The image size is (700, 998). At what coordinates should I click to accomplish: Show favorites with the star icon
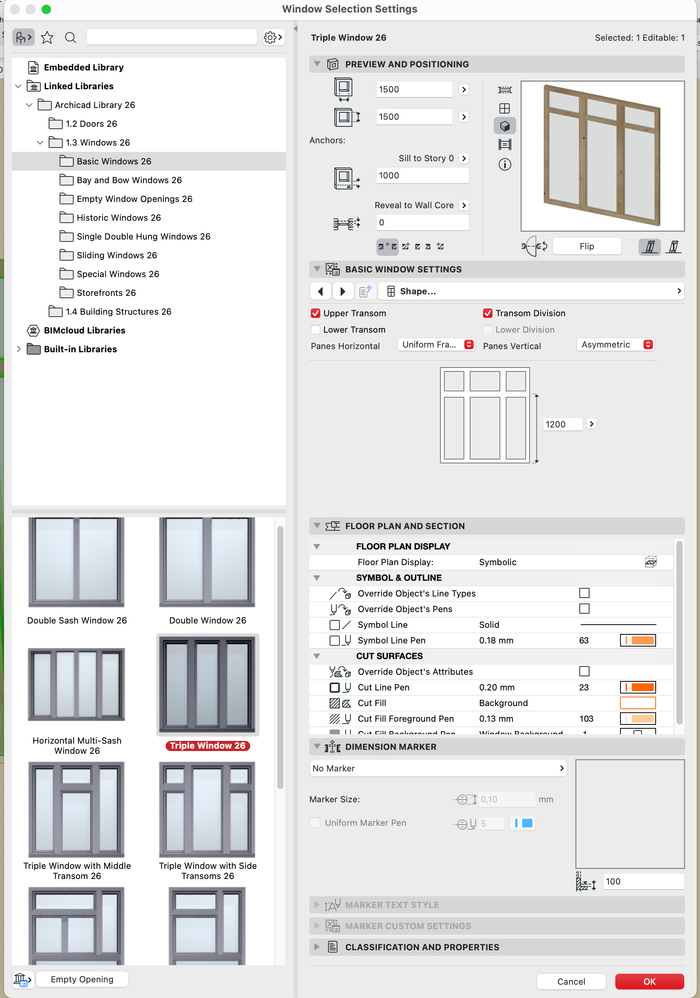click(x=47, y=38)
